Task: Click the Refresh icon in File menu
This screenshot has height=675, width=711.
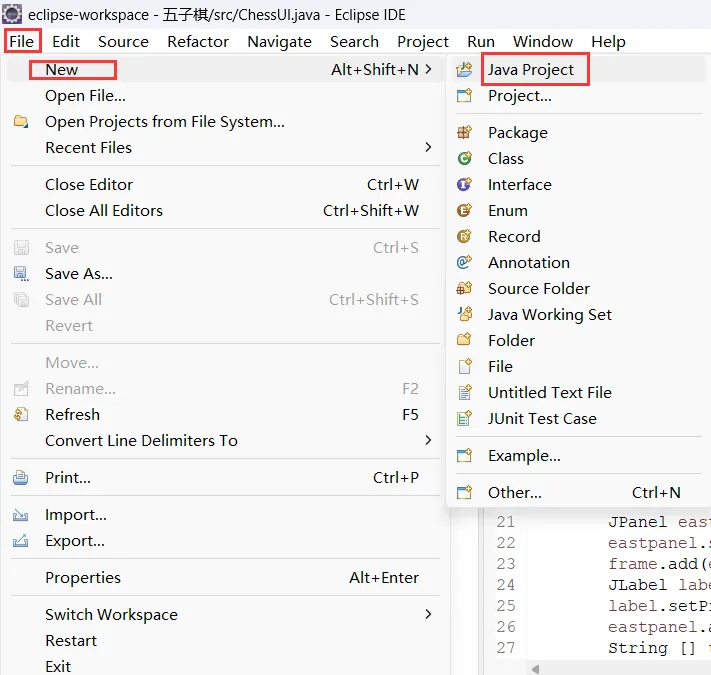Action: point(21,414)
